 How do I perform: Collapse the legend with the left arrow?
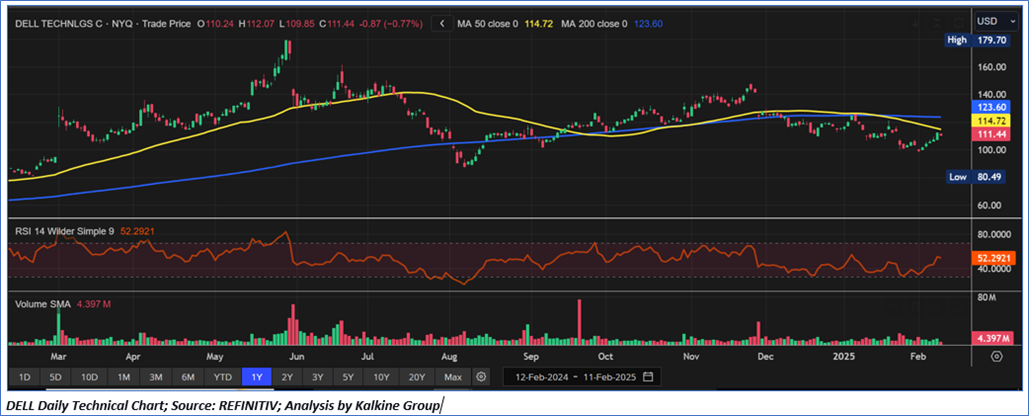(x=442, y=24)
